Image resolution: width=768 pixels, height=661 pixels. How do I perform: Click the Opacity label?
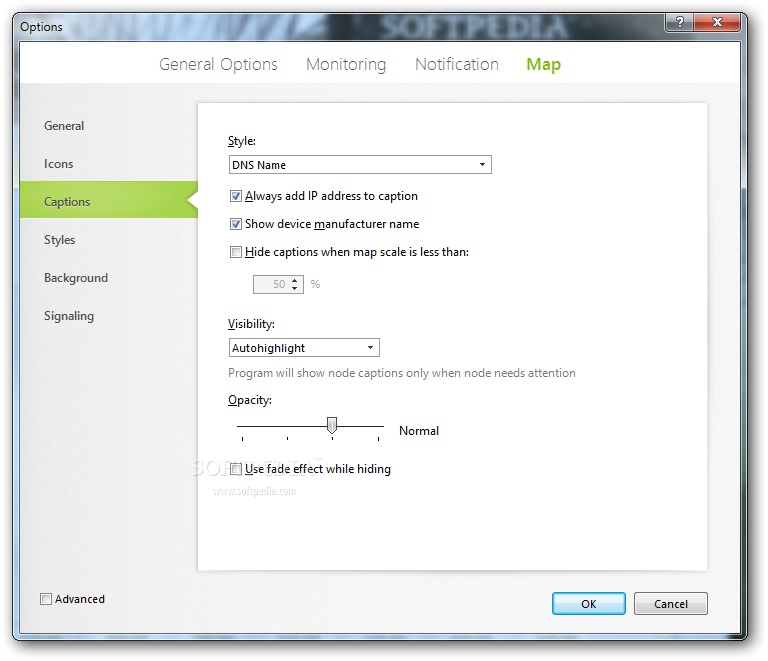click(x=250, y=400)
